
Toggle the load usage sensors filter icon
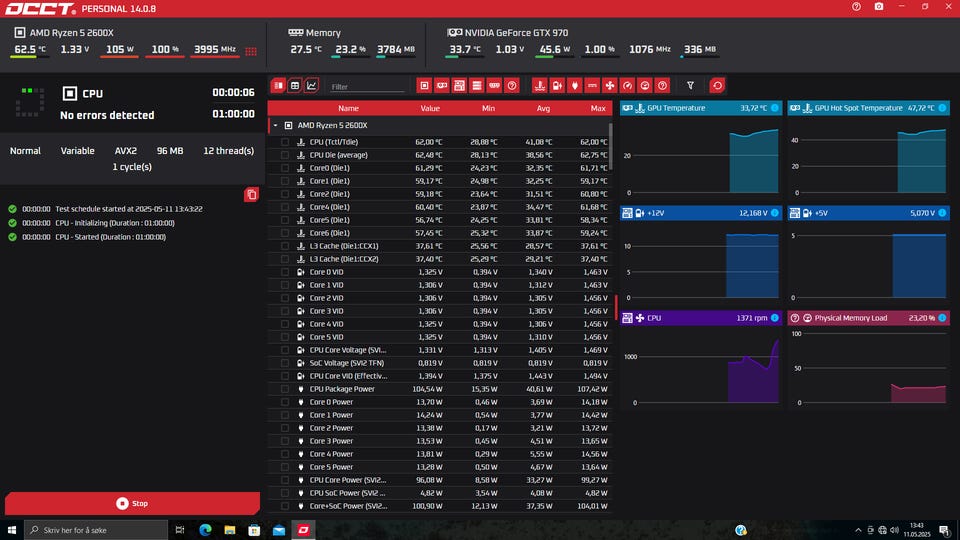coord(645,86)
